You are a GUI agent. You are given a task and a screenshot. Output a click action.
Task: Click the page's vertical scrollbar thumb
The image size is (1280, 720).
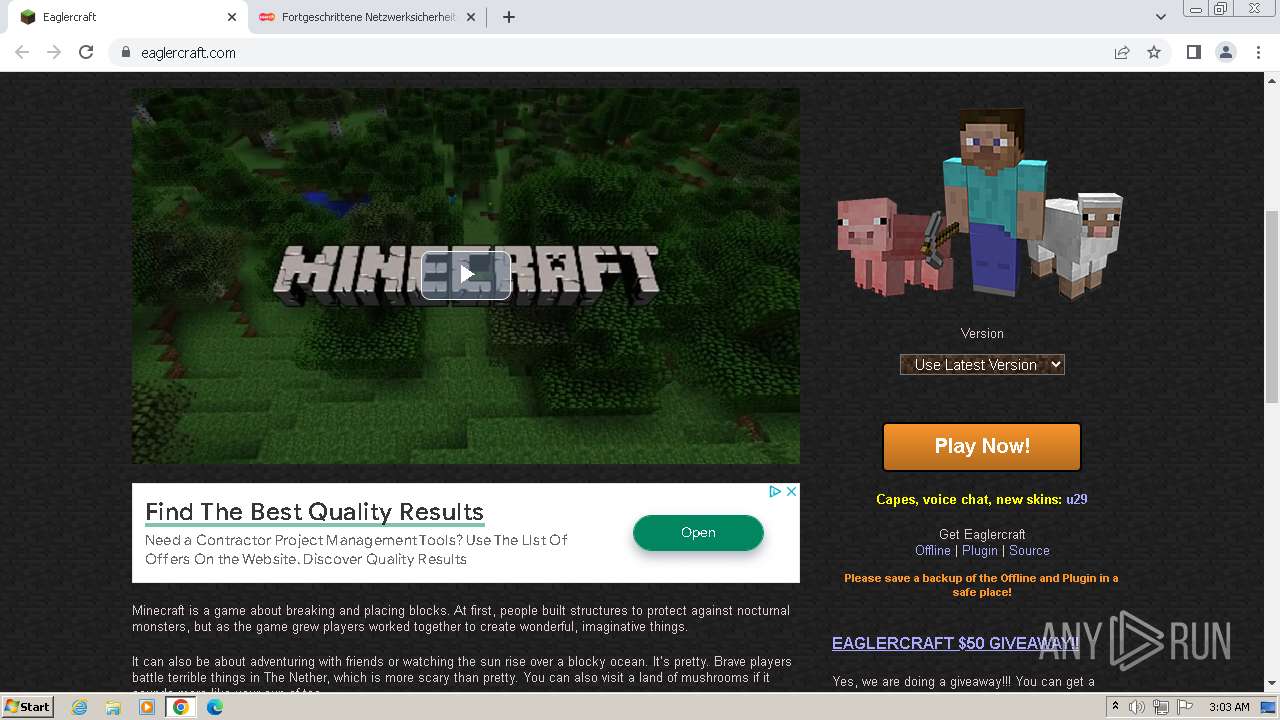[1272, 305]
